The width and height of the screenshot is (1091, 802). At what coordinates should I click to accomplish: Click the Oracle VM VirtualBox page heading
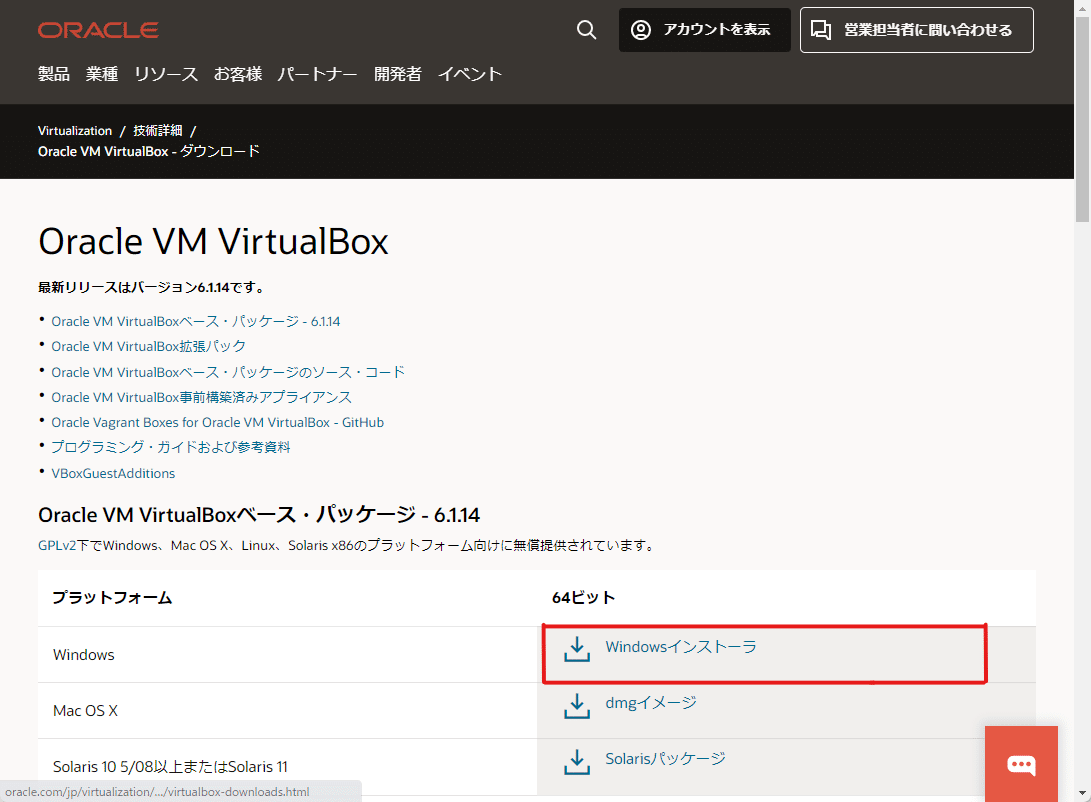coord(213,241)
